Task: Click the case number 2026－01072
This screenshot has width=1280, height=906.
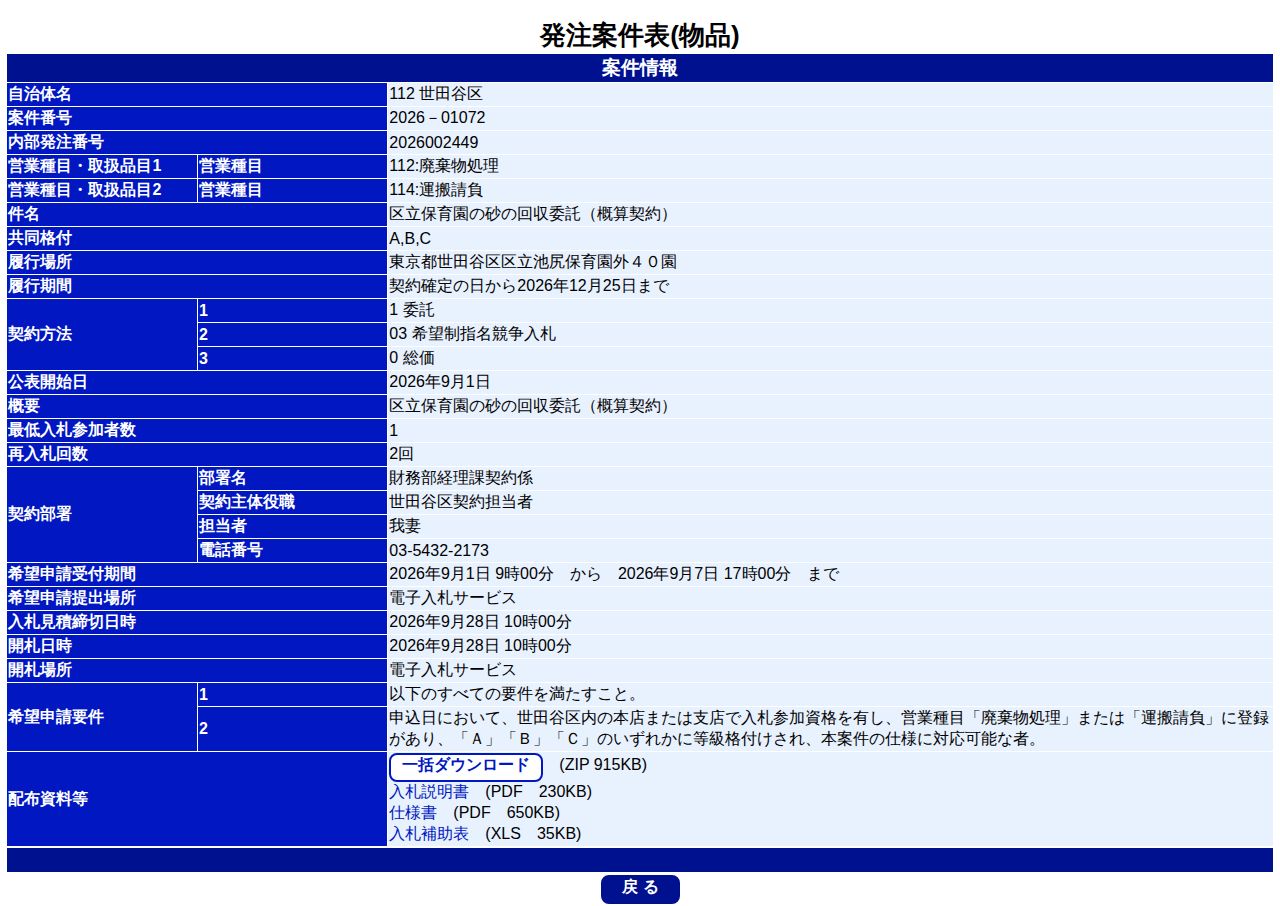Action: point(437,118)
